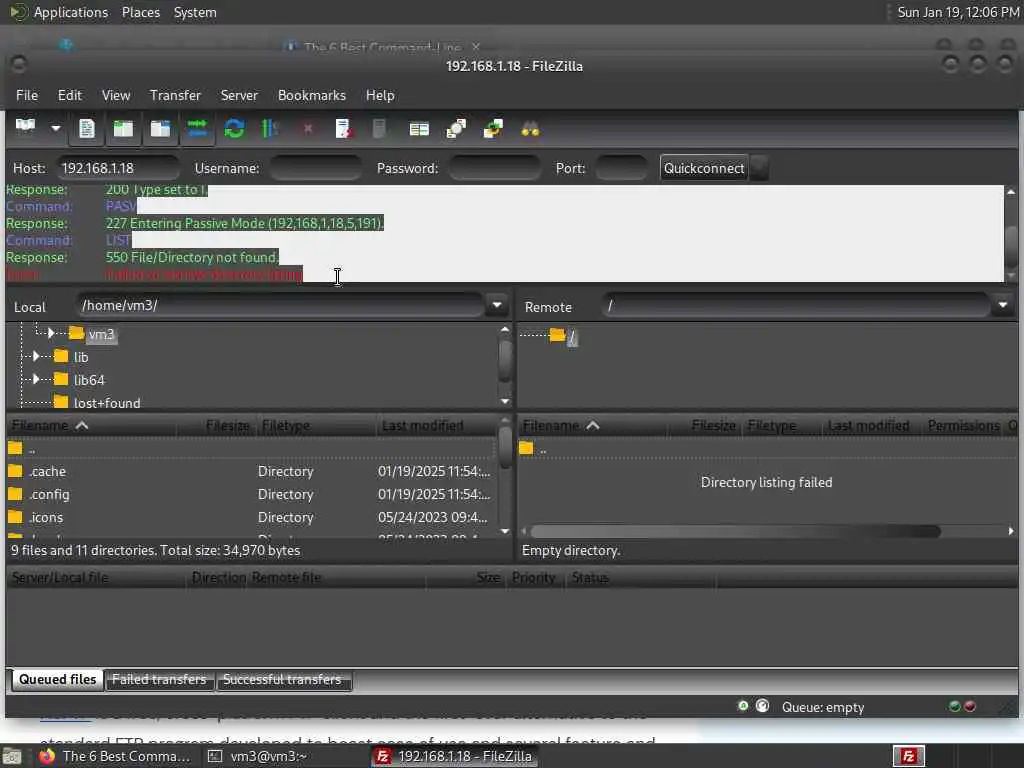Open the Quickconnect history dropdown

coord(759,168)
